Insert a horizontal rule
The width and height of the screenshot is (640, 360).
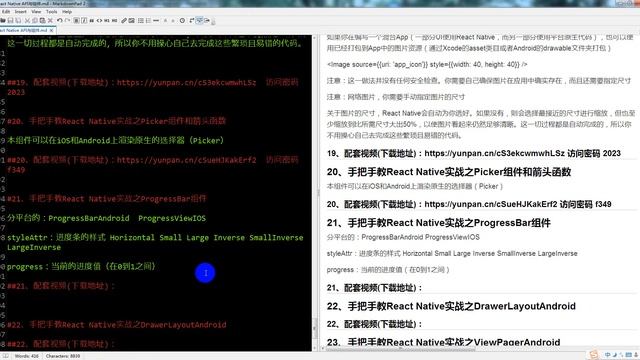click(x=156, y=20)
